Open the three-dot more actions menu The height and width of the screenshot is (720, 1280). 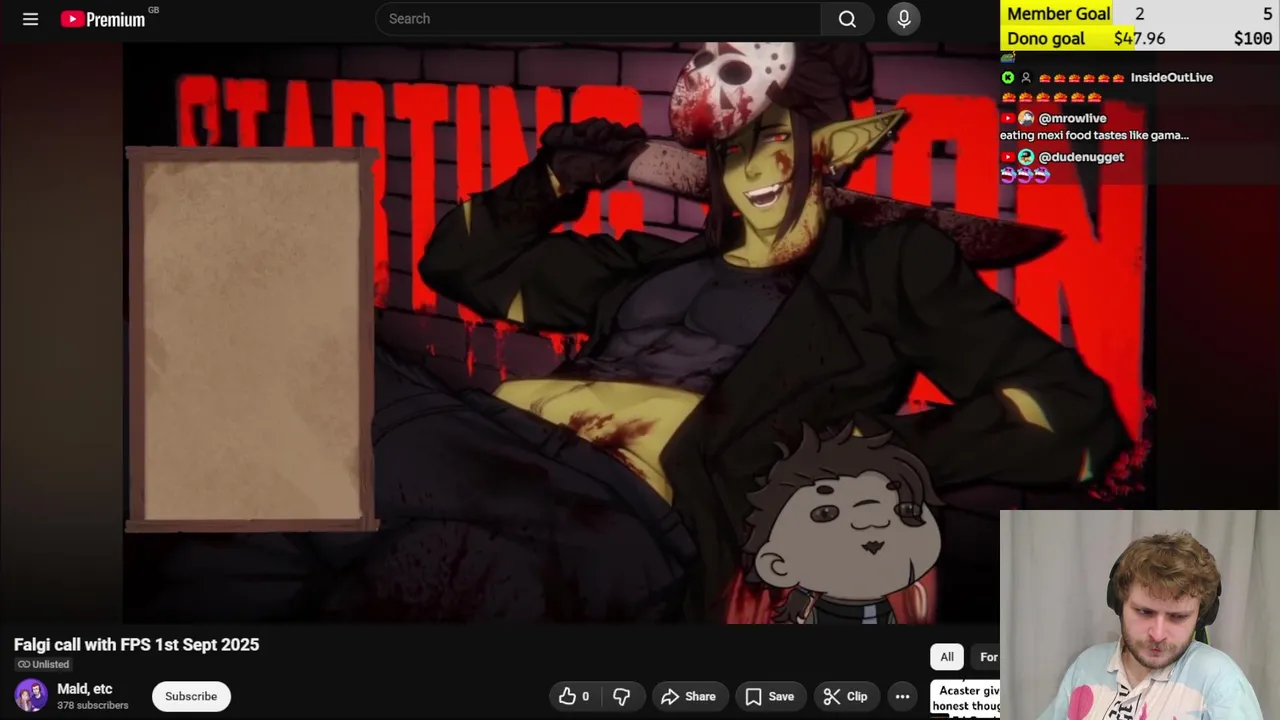pyautogui.click(x=902, y=696)
